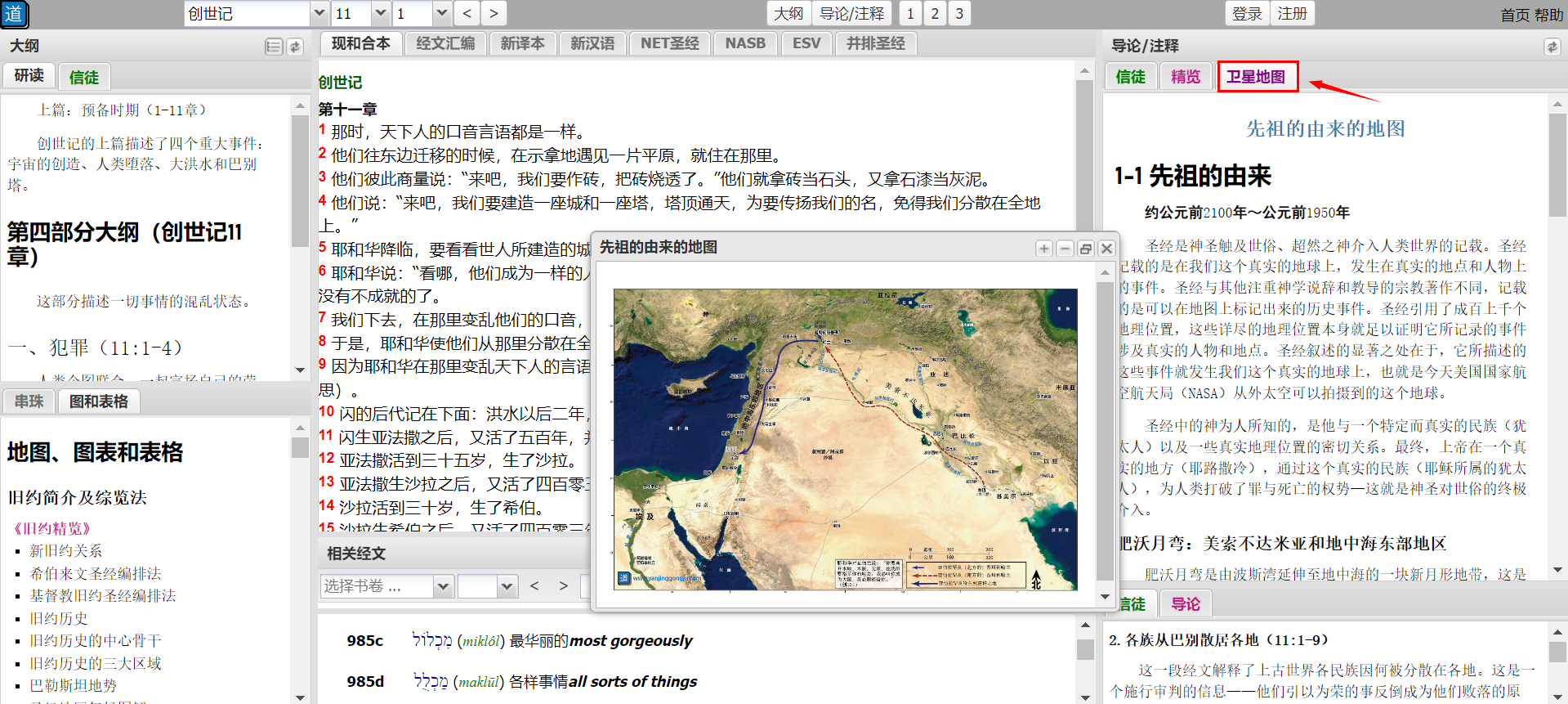This screenshot has height=704, width=1568.
Task: Click the satellite map image
Action: (845, 439)
